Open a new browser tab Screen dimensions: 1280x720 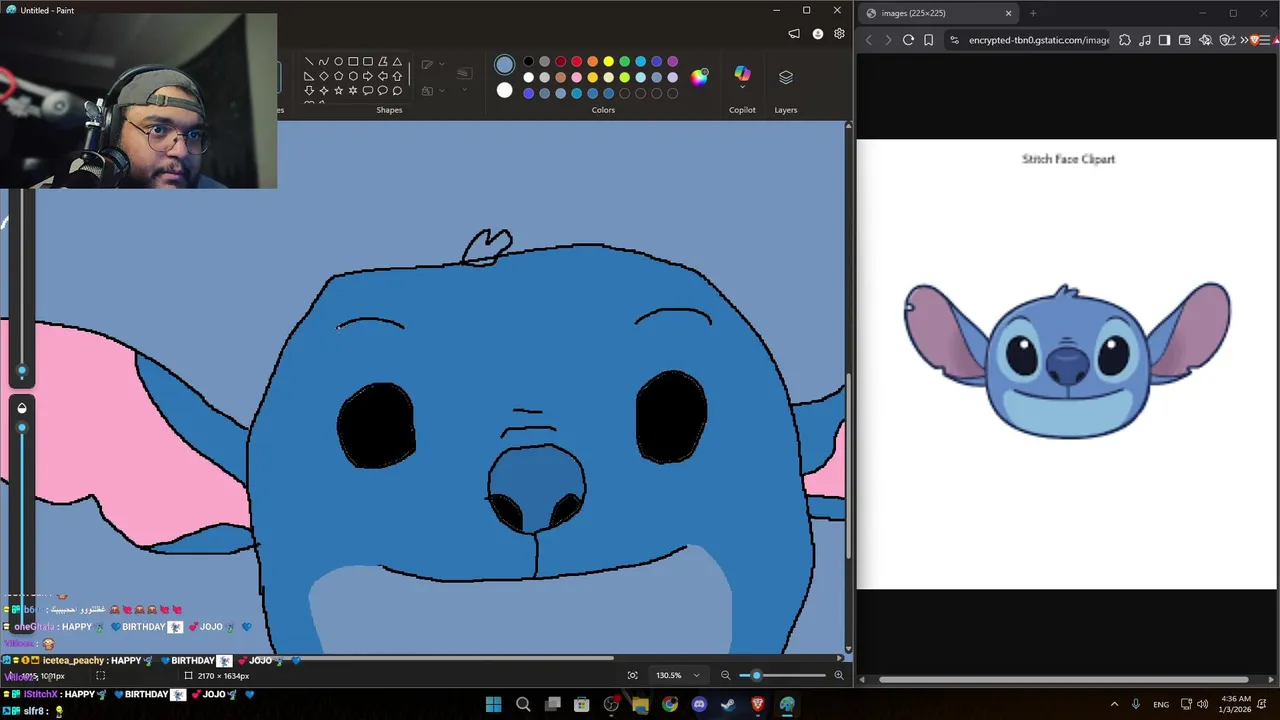point(1033,13)
